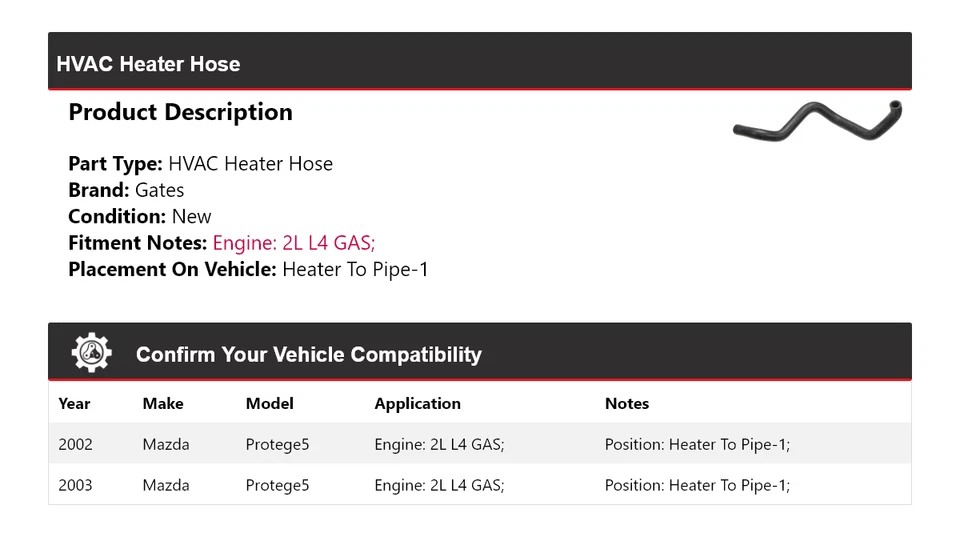The height and width of the screenshot is (537, 960).
Task: Click the Brand: Gates line
Action: point(126,190)
